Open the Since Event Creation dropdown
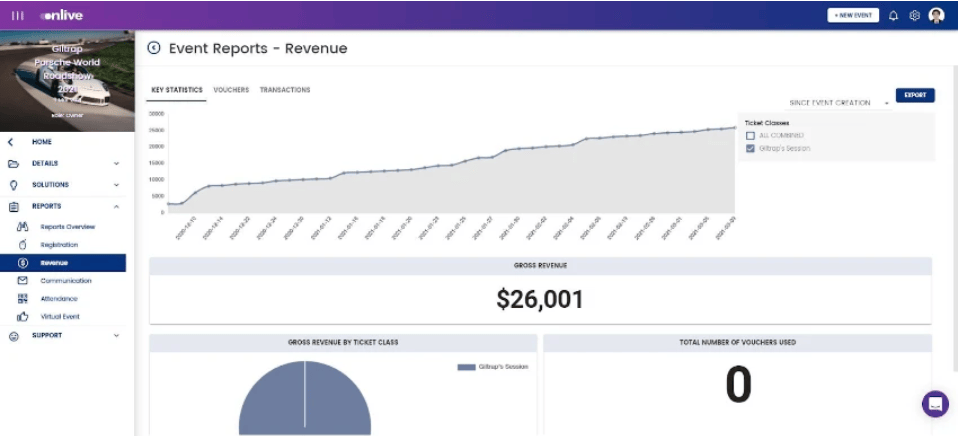The image size is (959, 436). point(838,103)
